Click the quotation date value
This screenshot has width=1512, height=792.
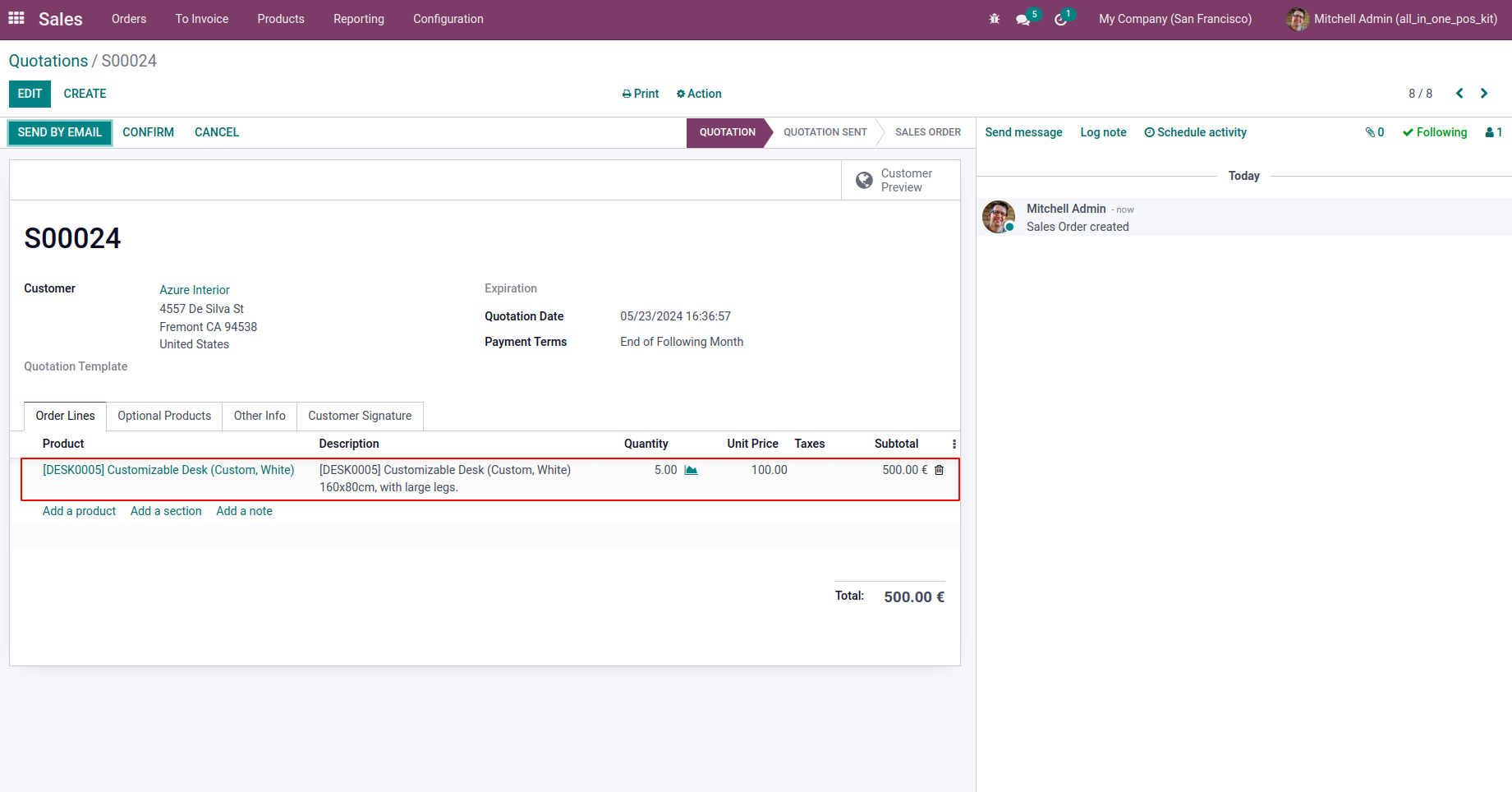[x=675, y=316]
